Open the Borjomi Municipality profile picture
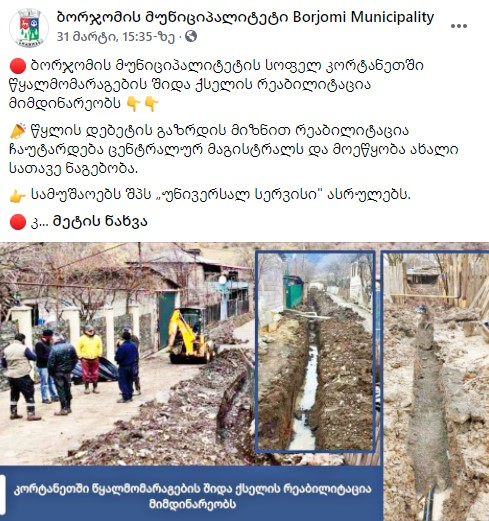This screenshot has height=521, width=489. pos(29,27)
